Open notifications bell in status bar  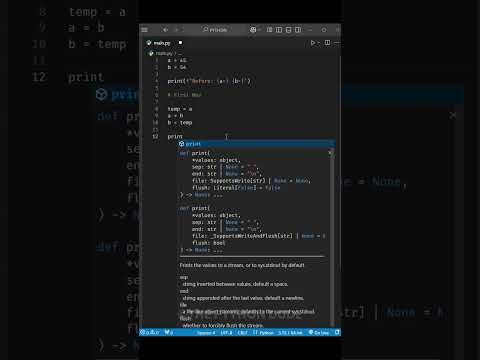point(337,332)
